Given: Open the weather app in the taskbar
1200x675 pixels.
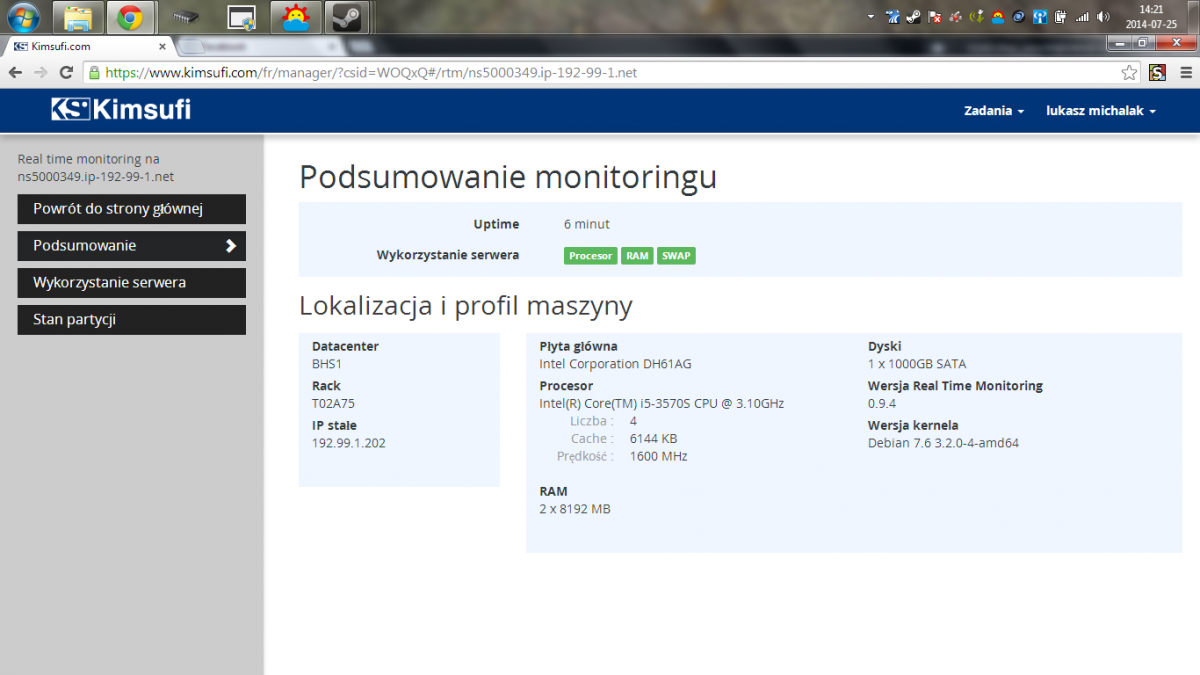Looking at the screenshot, I should [x=296, y=16].
